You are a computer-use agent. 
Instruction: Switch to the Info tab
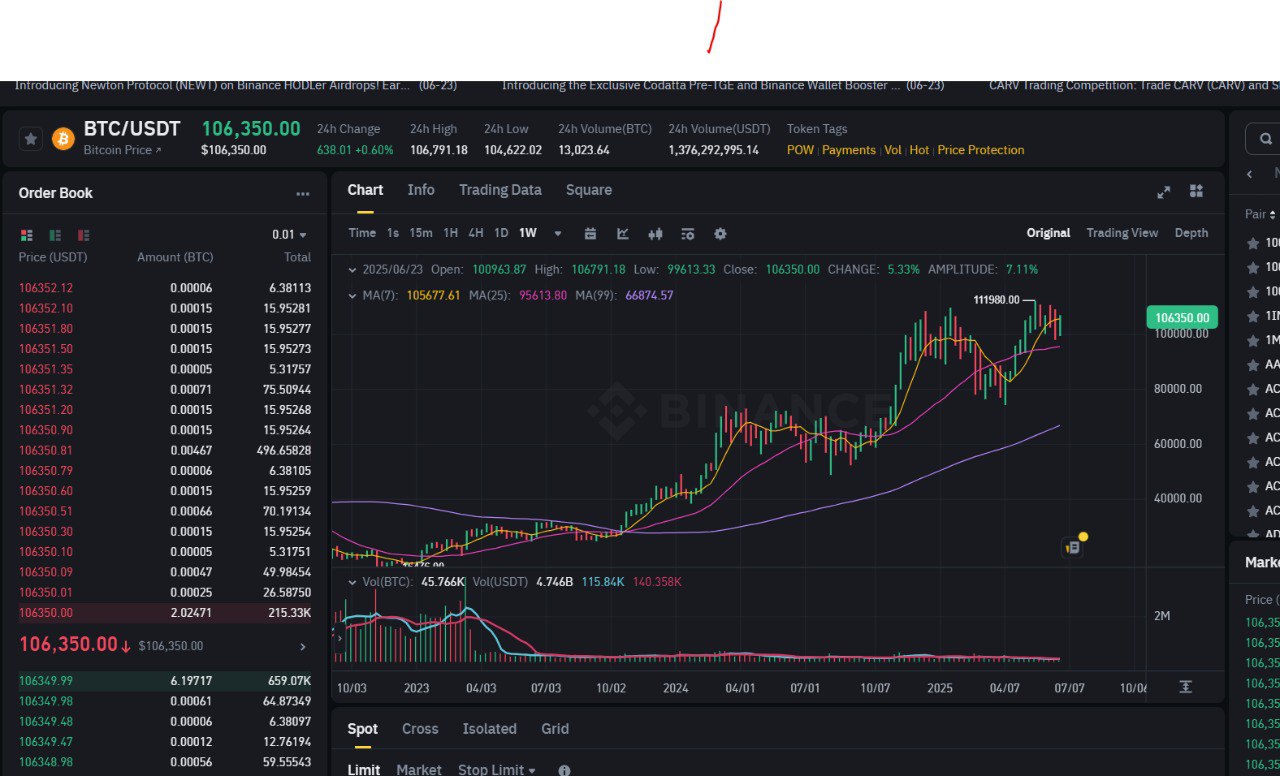coord(421,190)
